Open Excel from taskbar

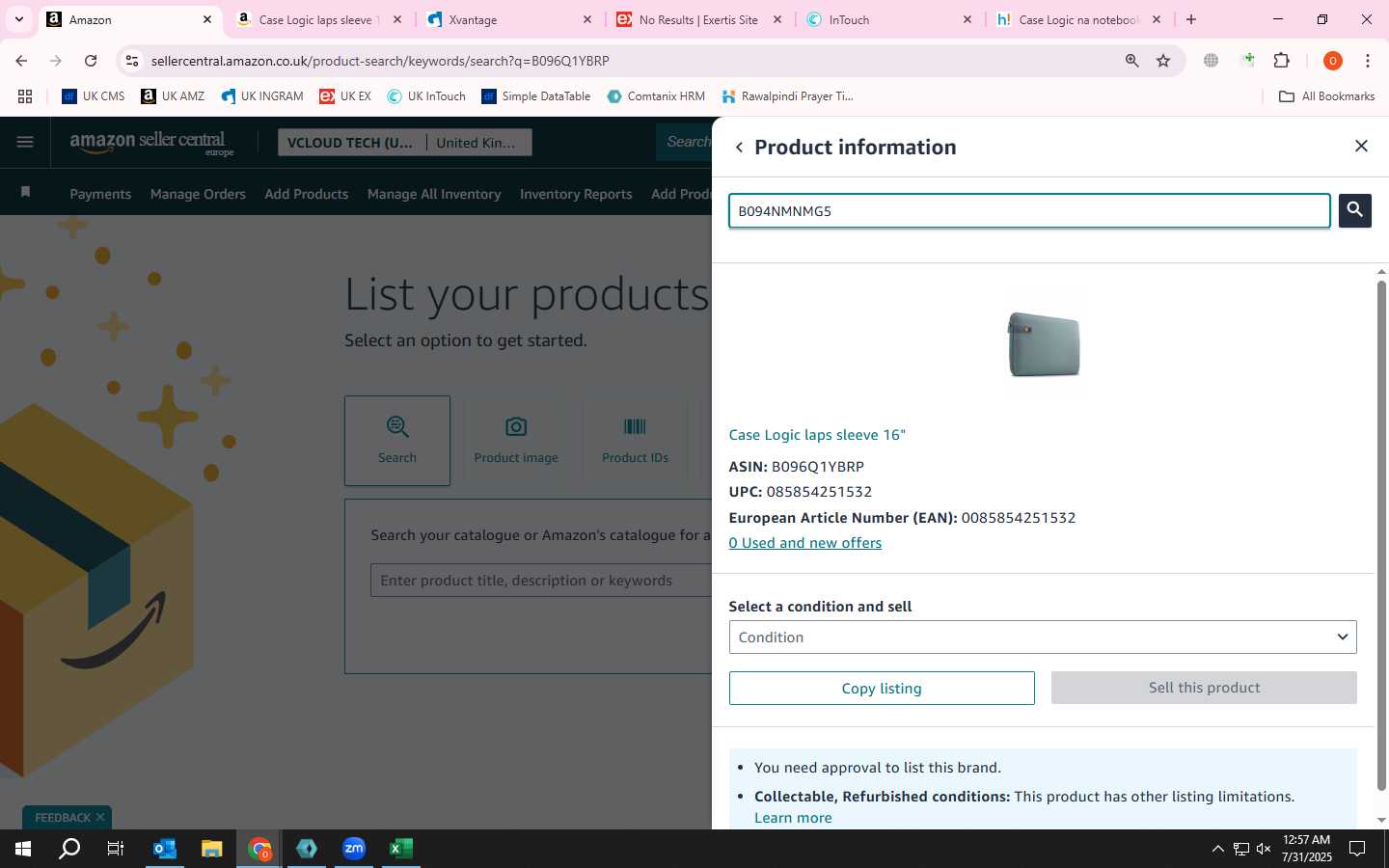[401, 849]
